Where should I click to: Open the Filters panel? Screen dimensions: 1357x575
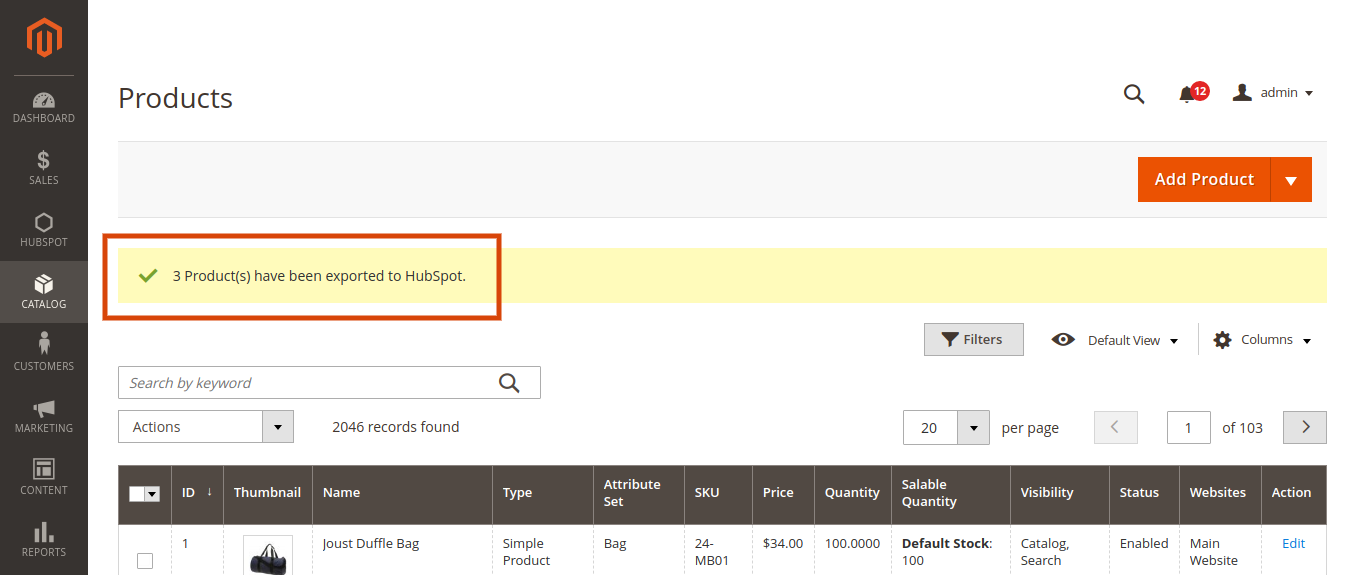tap(974, 340)
